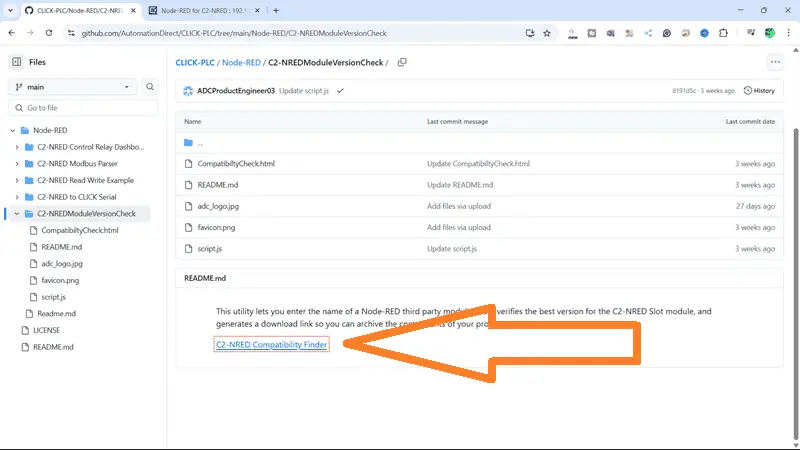Screen dimensions: 800x450
Task: Open script.js in file list
Action: pos(210,249)
